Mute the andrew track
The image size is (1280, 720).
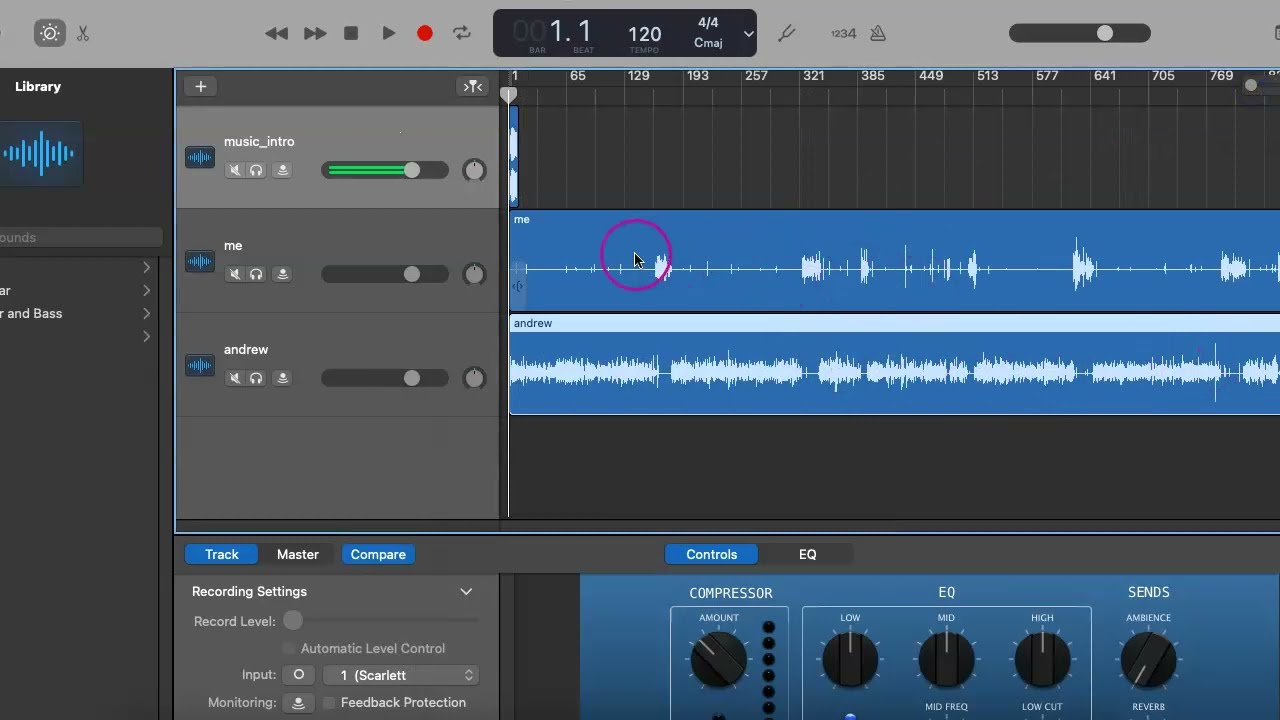pyautogui.click(x=235, y=378)
